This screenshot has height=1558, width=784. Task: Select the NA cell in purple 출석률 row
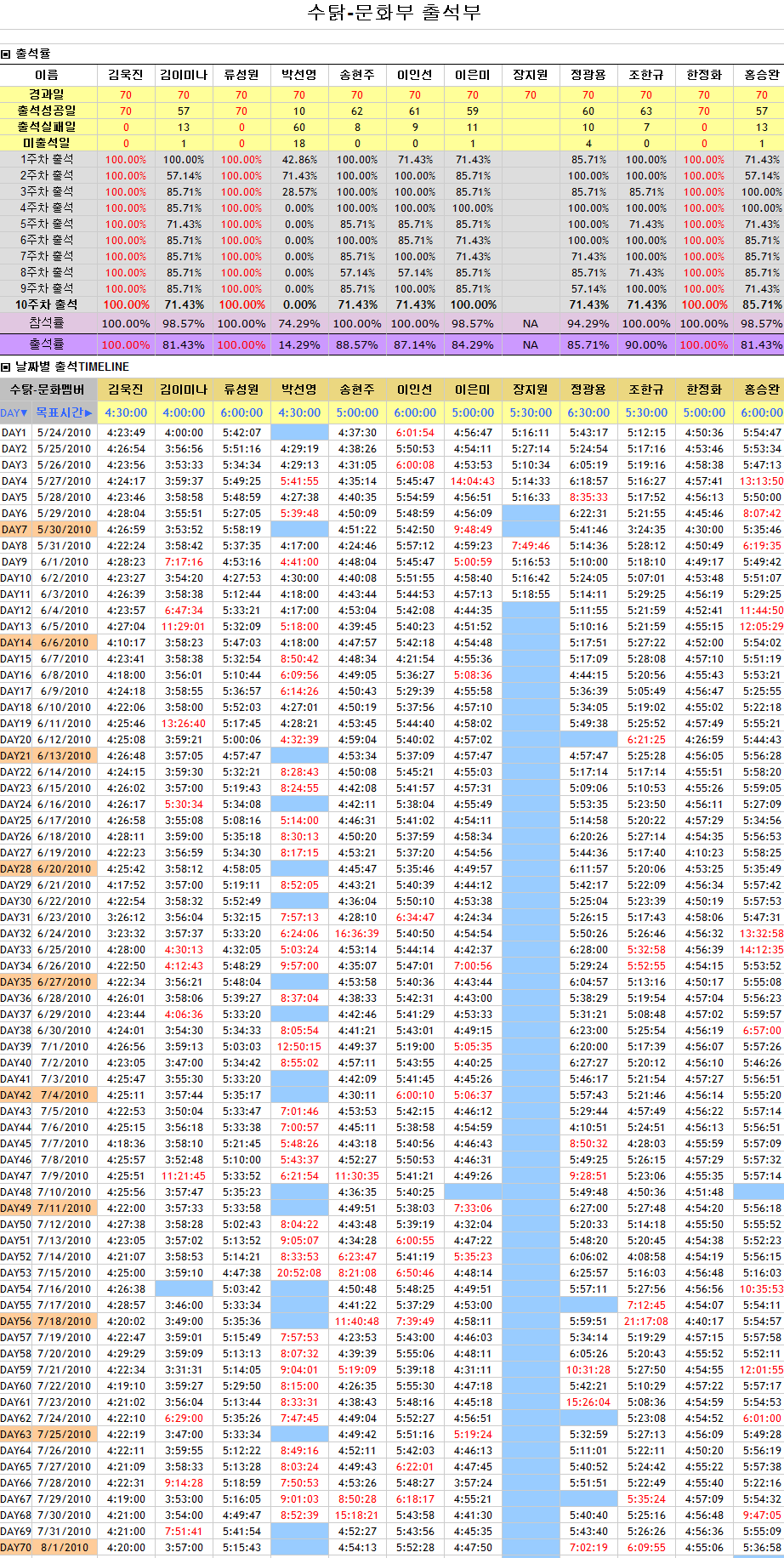(x=531, y=344)
